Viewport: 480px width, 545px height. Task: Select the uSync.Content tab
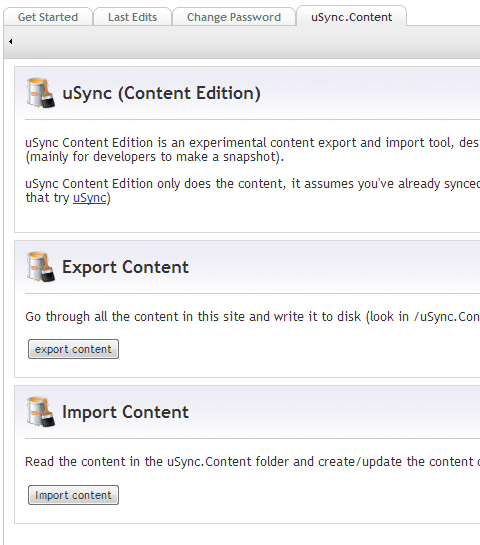click(x=351, y=17)
